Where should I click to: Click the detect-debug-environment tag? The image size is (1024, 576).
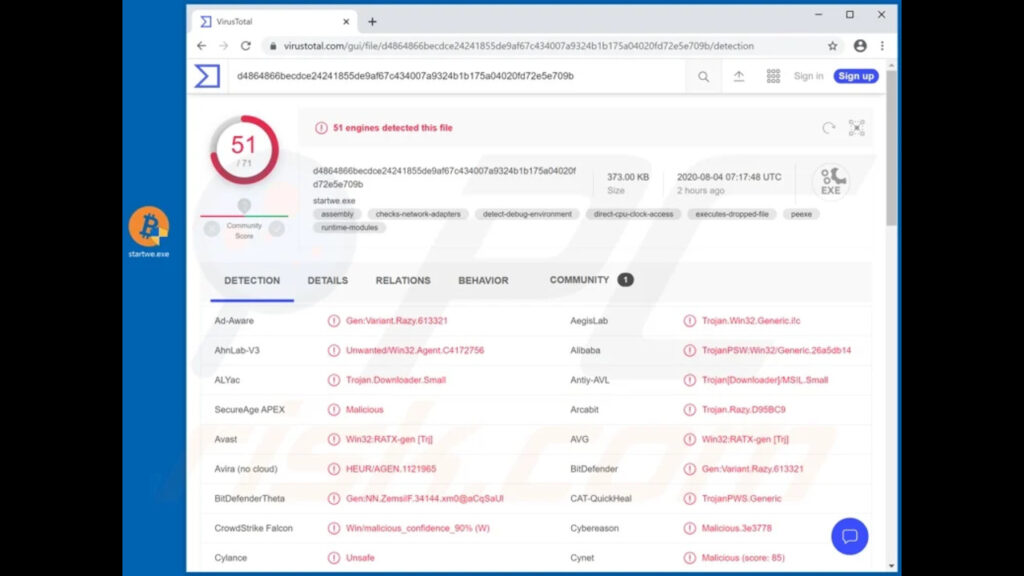[527, 214]
